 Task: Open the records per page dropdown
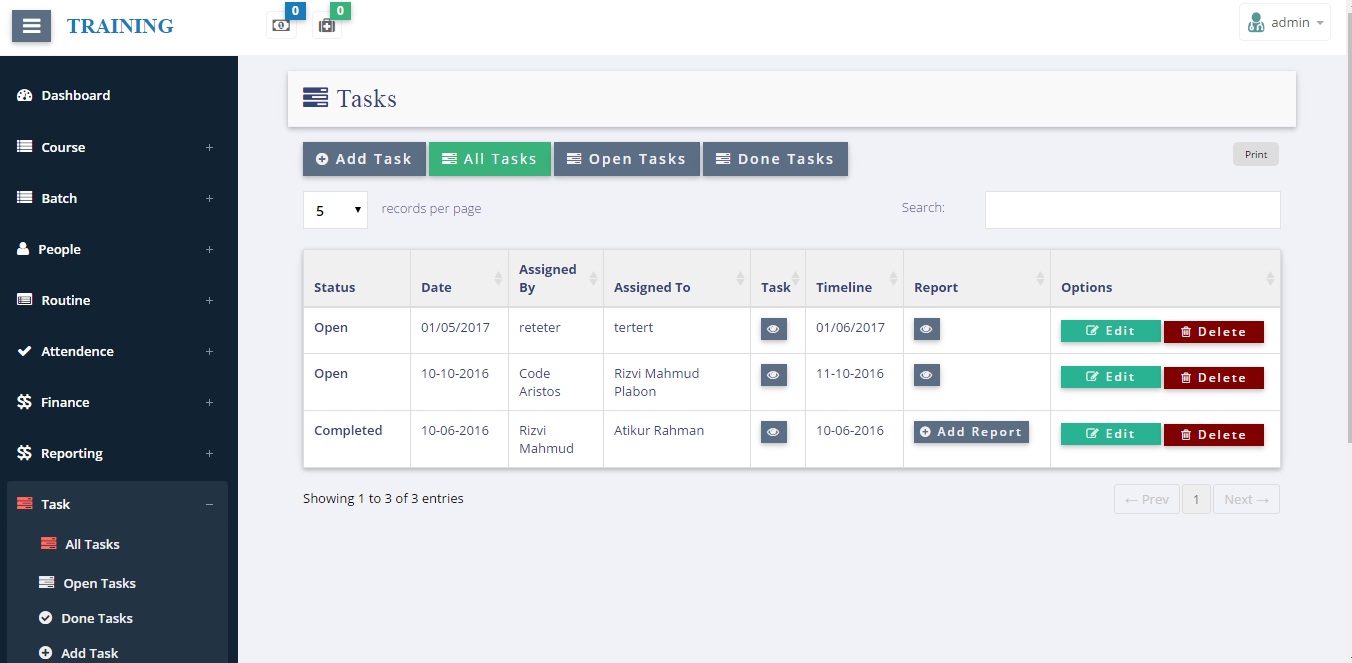pyautogui.click(x=335, y=210)
